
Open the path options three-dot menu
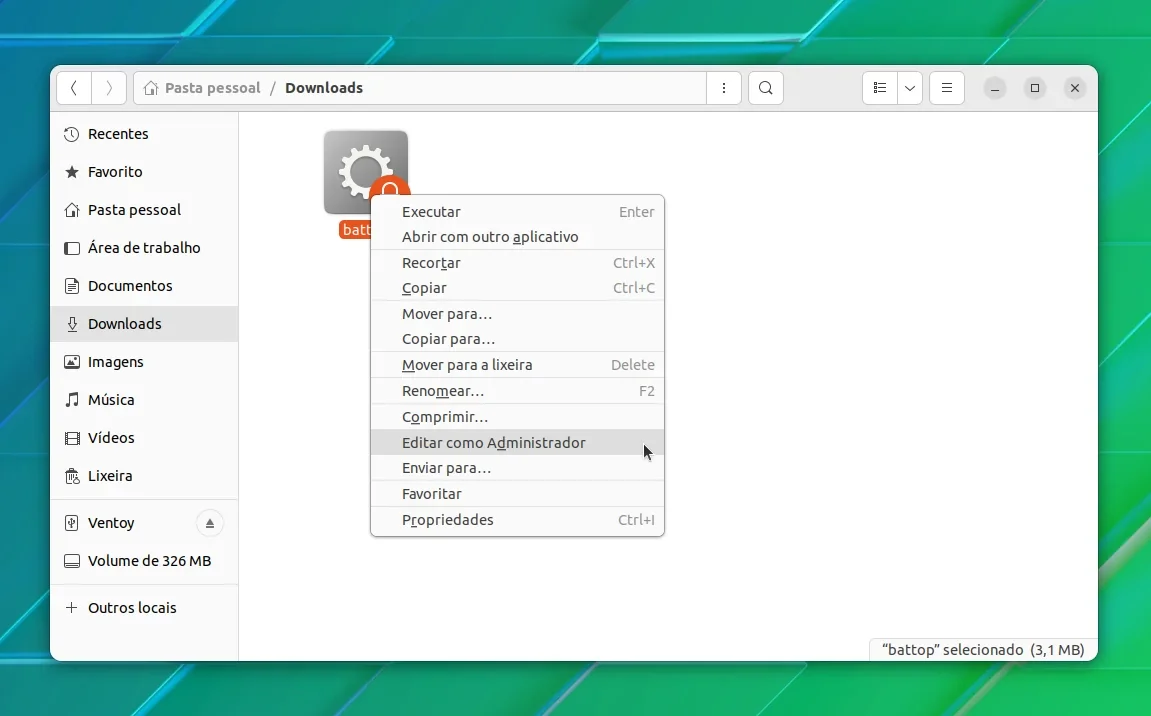(724, 88)
